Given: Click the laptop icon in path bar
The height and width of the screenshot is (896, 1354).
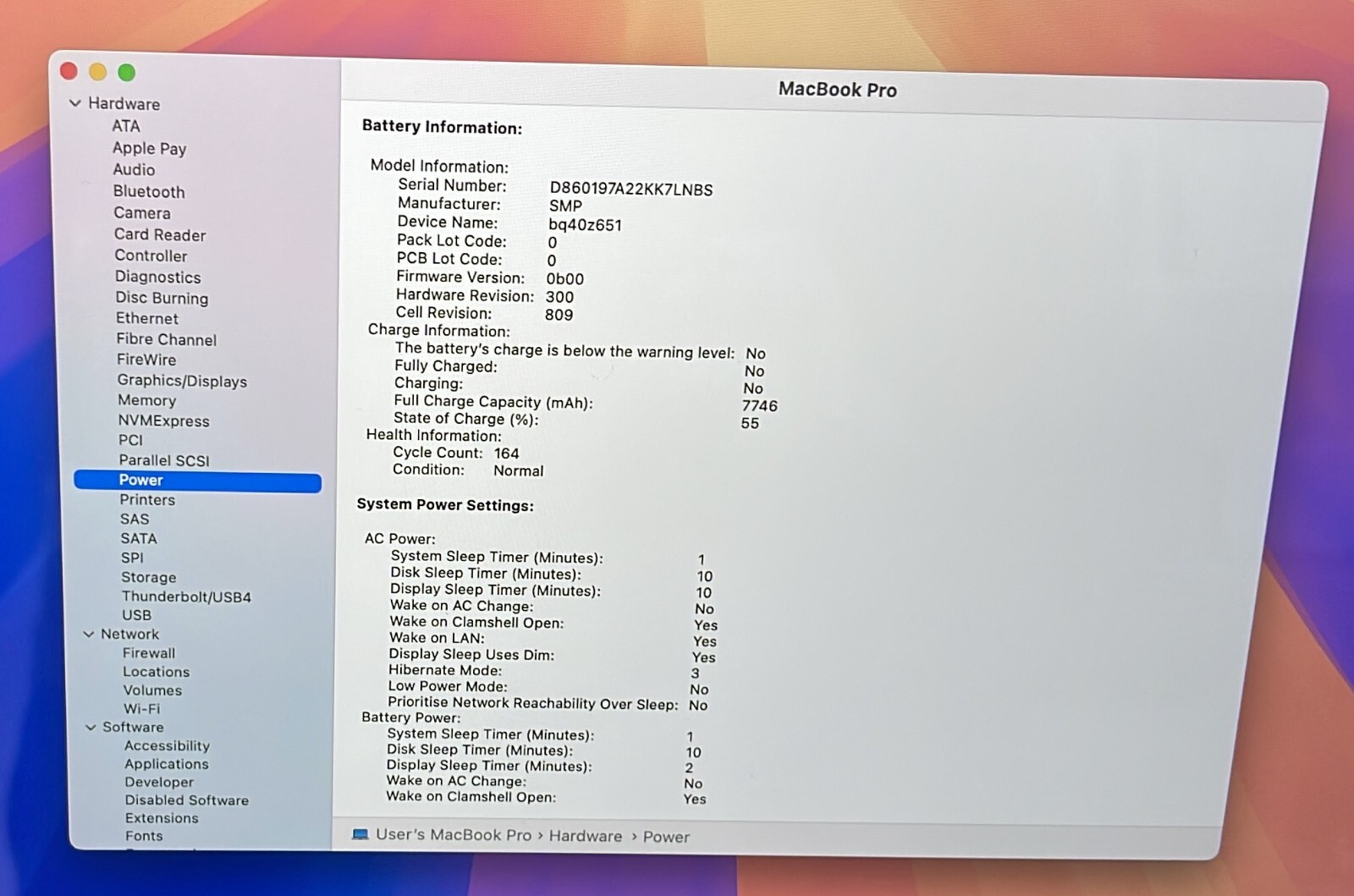Looking at the screenshot, I should [x=361, y=834].
